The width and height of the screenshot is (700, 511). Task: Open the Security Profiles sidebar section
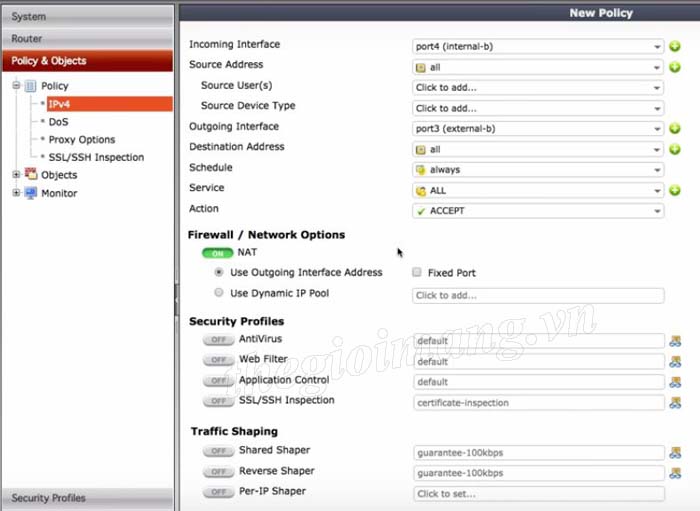coord(87,498)
